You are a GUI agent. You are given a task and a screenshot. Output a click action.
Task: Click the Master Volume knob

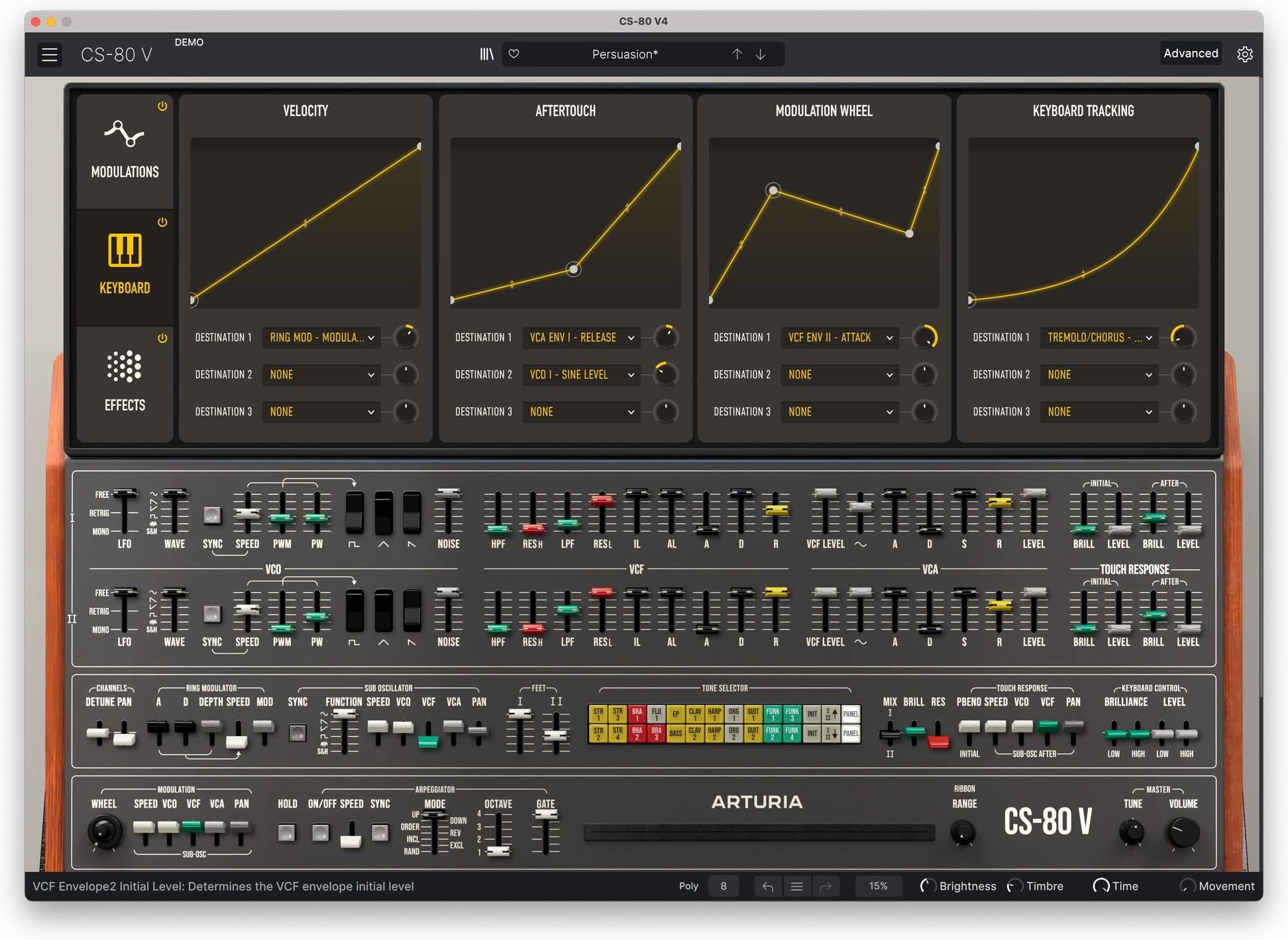point(1183,832)
